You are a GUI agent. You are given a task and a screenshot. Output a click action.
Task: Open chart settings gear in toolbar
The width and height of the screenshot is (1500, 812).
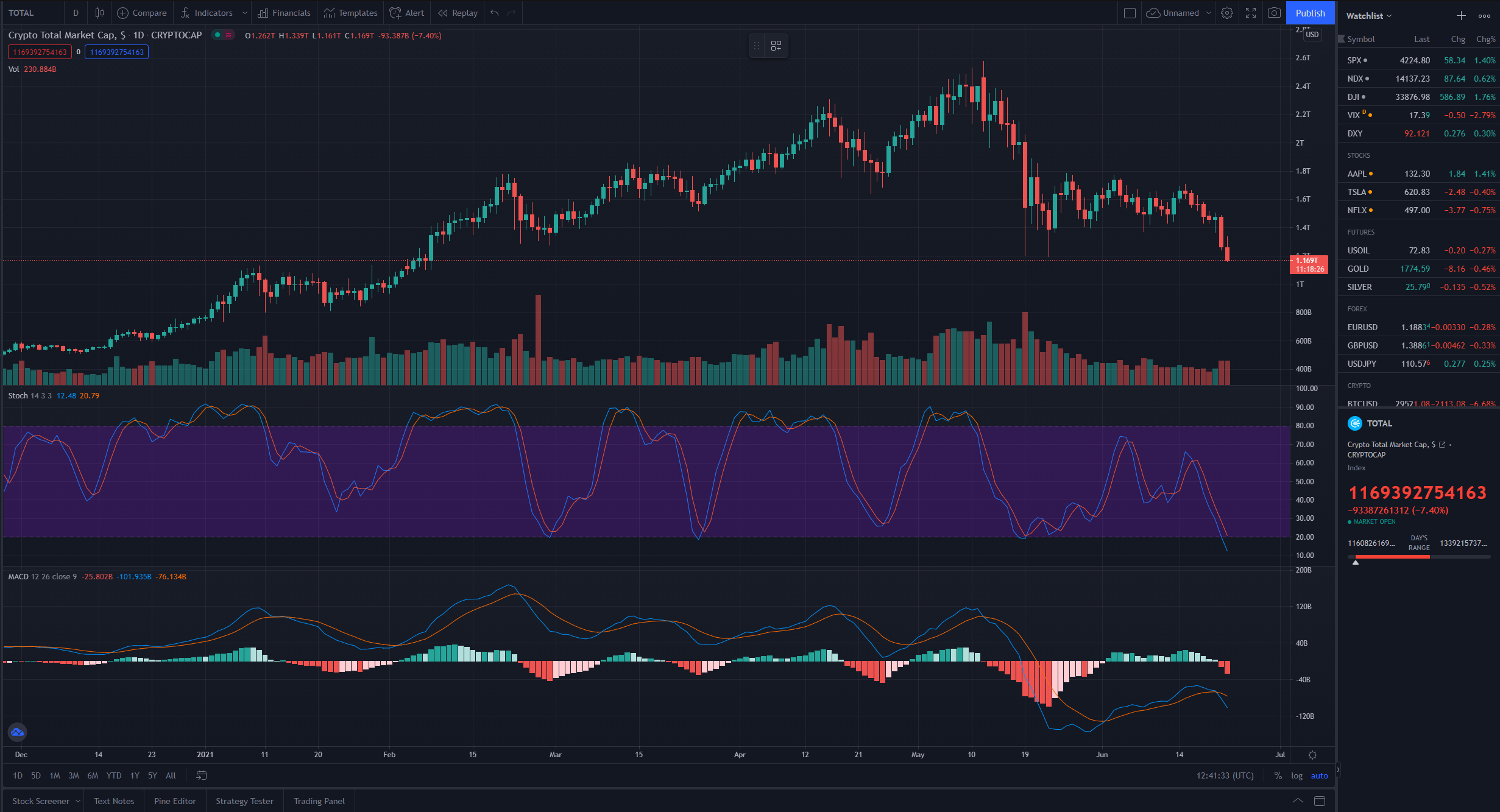1227,13
